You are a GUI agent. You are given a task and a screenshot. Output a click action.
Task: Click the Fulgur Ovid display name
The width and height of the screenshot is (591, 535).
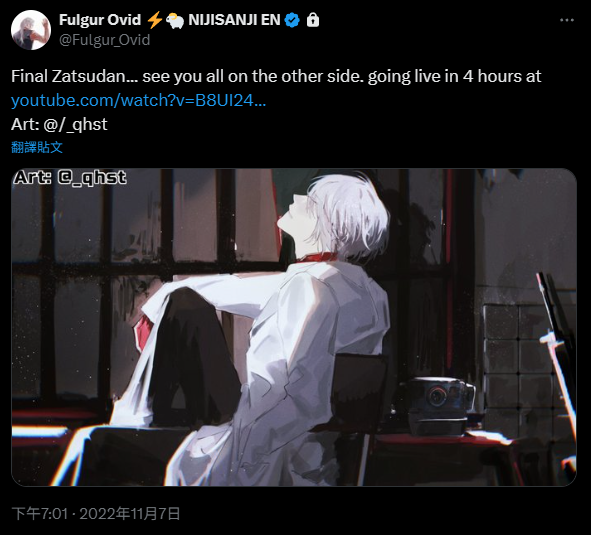pos(100,20)
